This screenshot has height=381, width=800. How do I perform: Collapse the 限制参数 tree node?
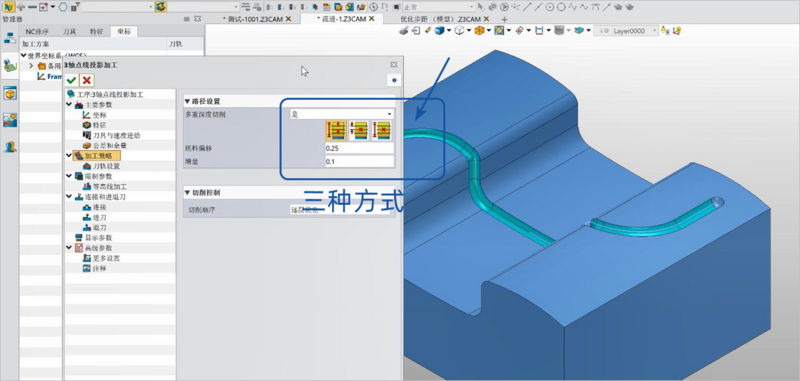click(x=69, y=176)
